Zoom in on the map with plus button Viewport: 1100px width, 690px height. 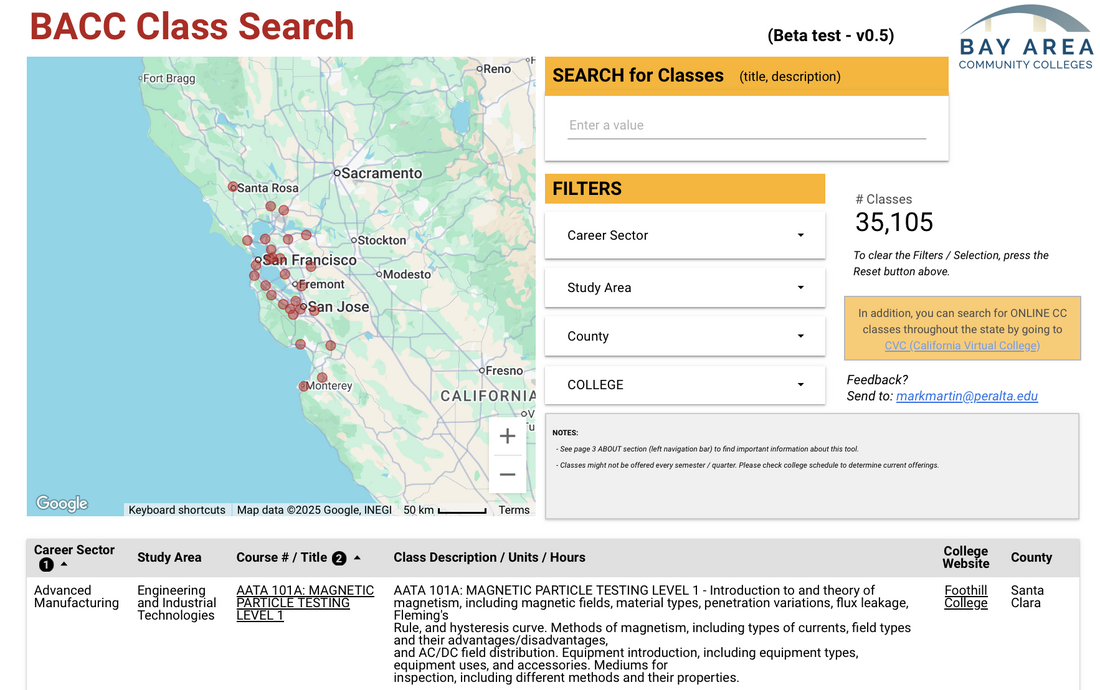[x=507, y=436]
